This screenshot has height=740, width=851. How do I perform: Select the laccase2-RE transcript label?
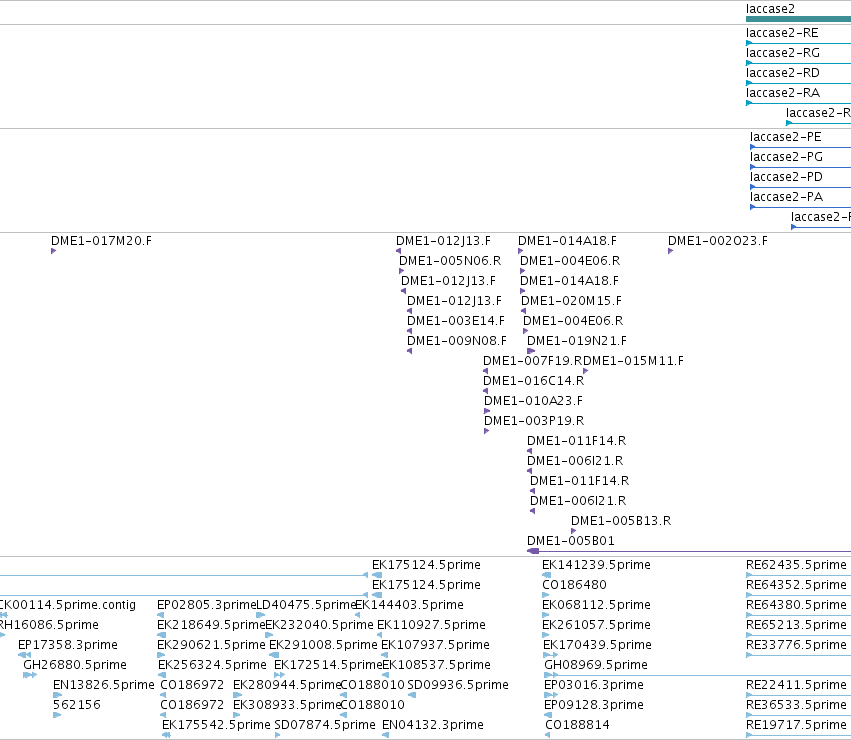pos(782,33)
